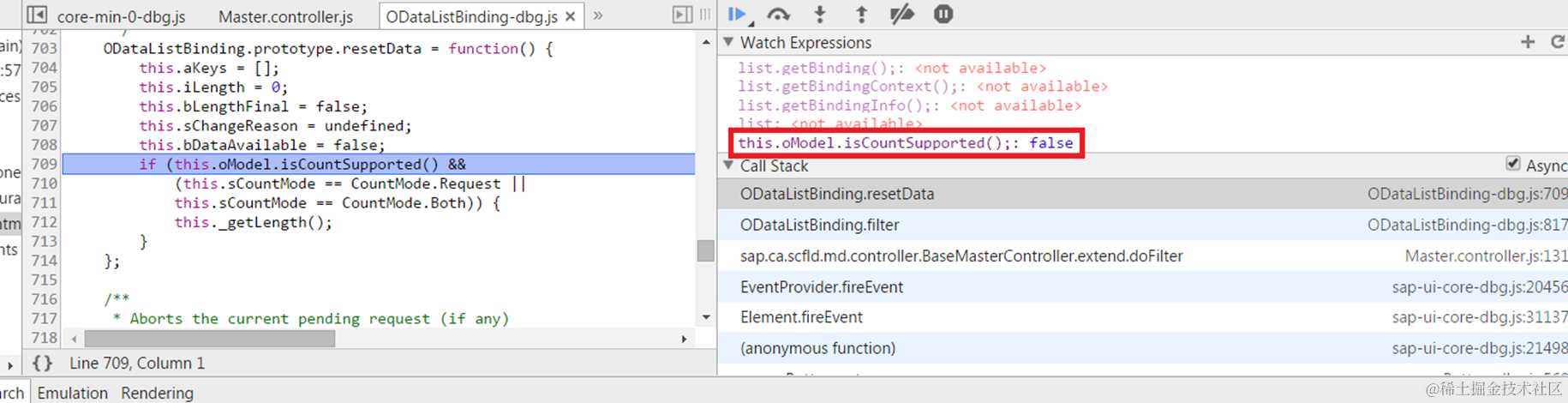Toggle pause on exceptions icon
This screenshot has height=403, width=1568.
(x=943, y=15)
